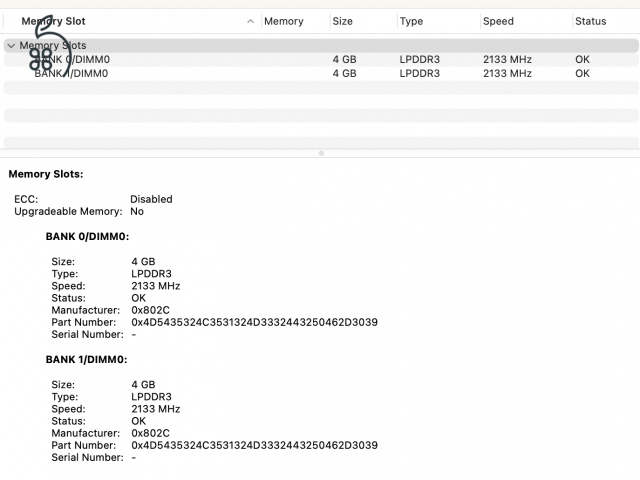Select the Memory Slots group row
The width and height of the screenshot is (640, 480).
200,45
